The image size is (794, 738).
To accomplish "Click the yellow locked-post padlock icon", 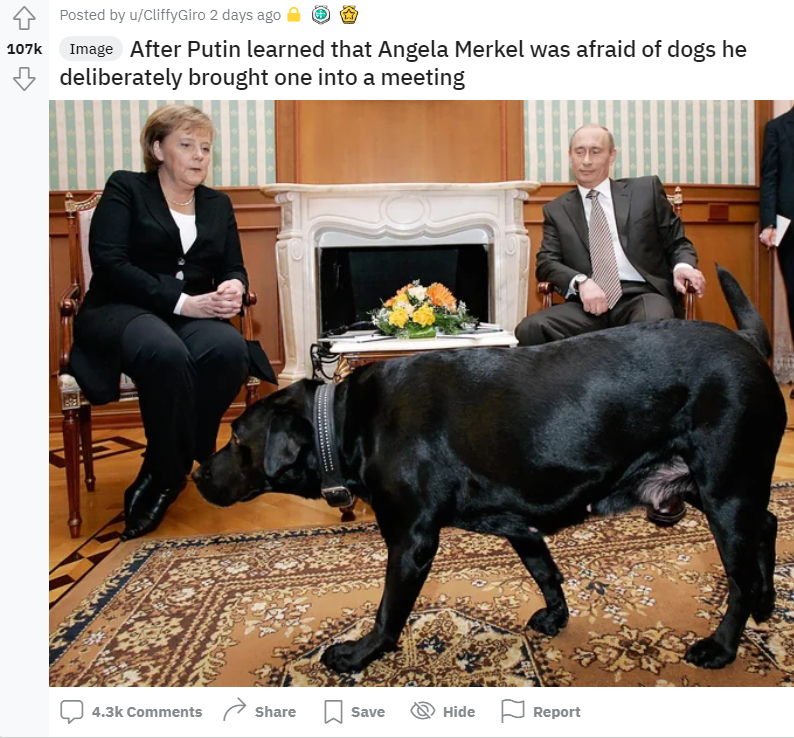I will pos(294,15).
